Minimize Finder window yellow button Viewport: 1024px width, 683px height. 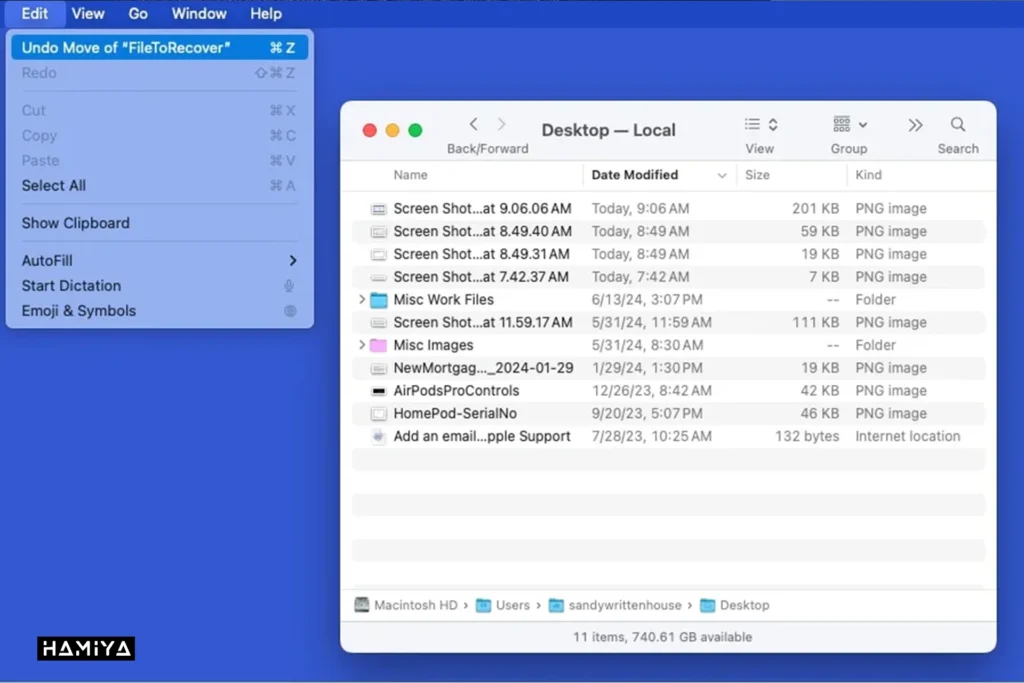point(392,131)
